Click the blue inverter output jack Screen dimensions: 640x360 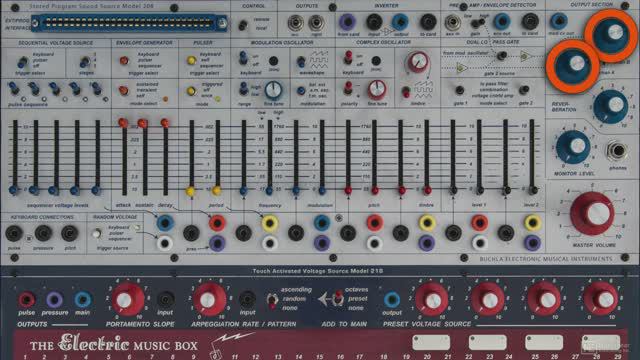[x=400, y=22]
